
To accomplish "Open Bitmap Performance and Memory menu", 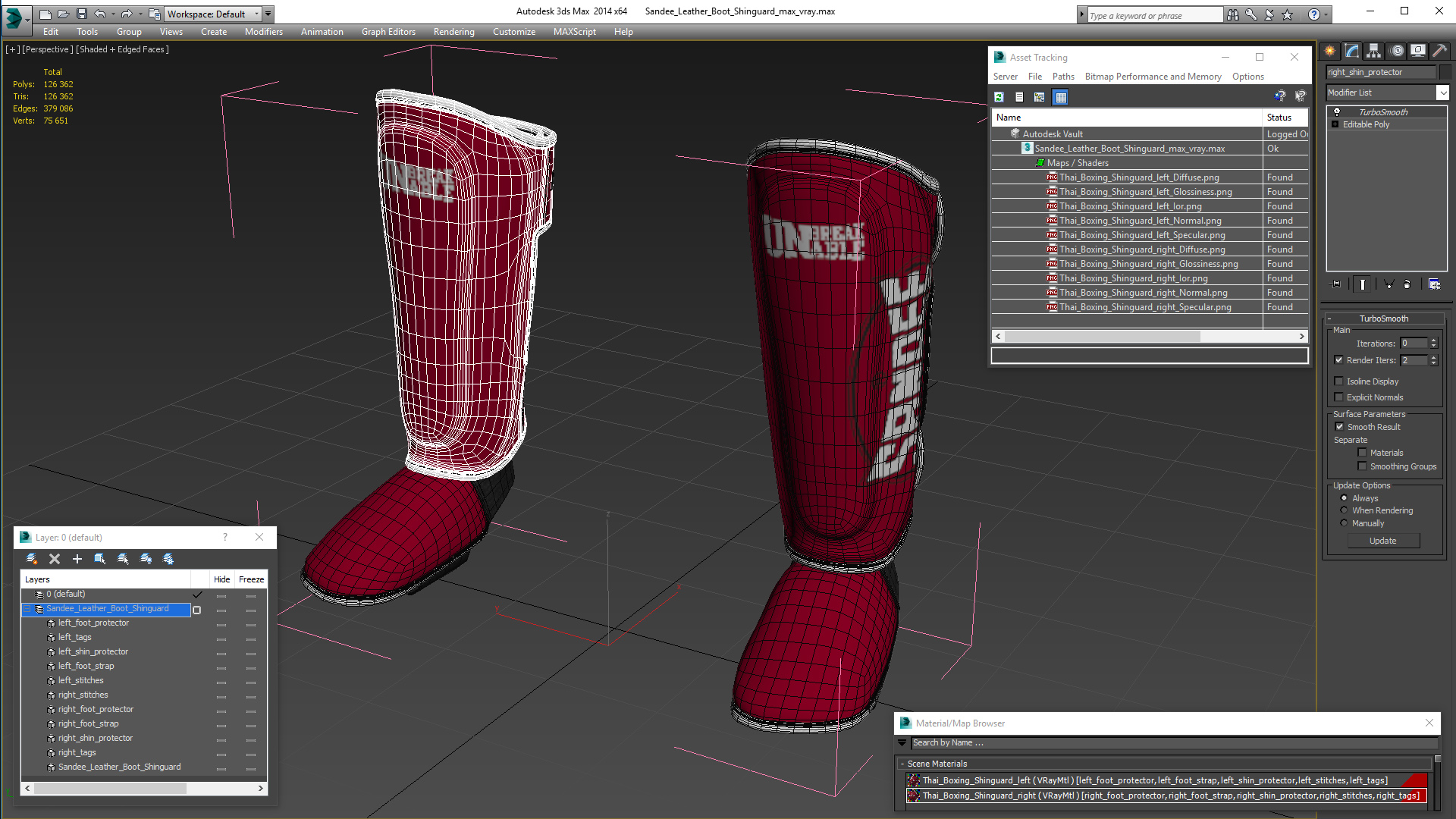I will (1153, 77).
